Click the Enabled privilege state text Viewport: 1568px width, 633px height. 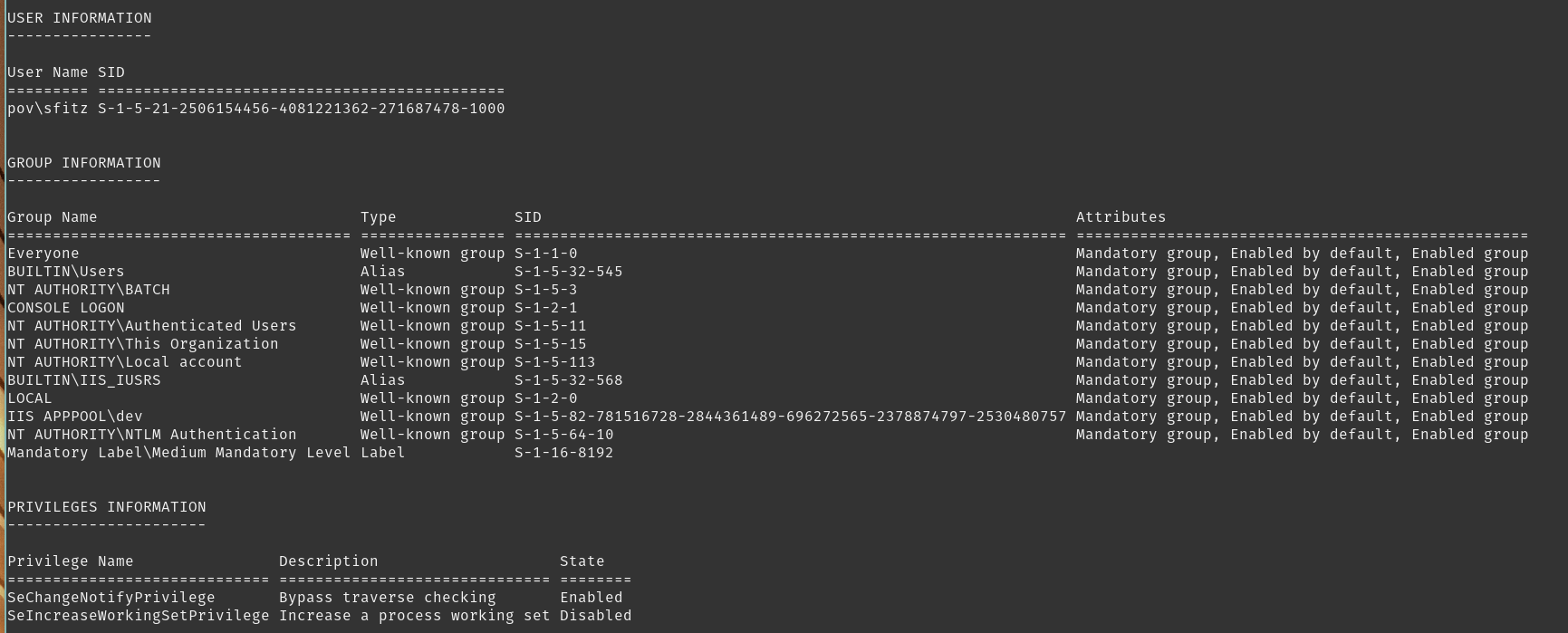click(x=591, y=598)
